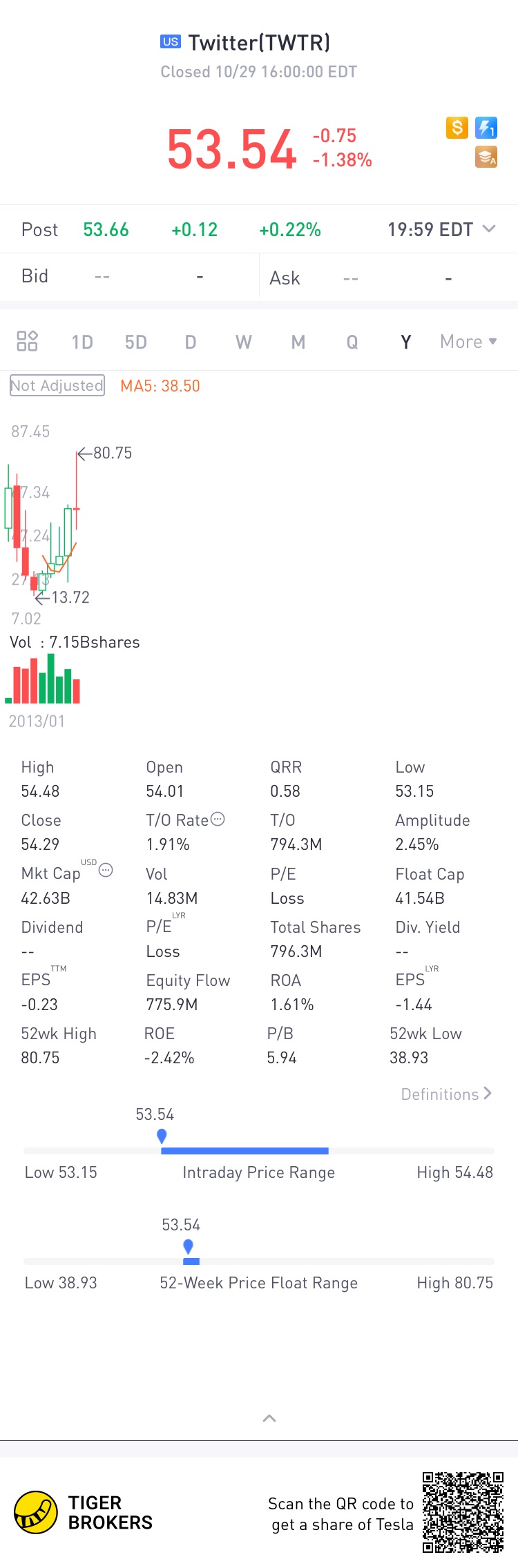Open the chart layout grid icon
518x1568 pixels.
(x=27, y=341)
